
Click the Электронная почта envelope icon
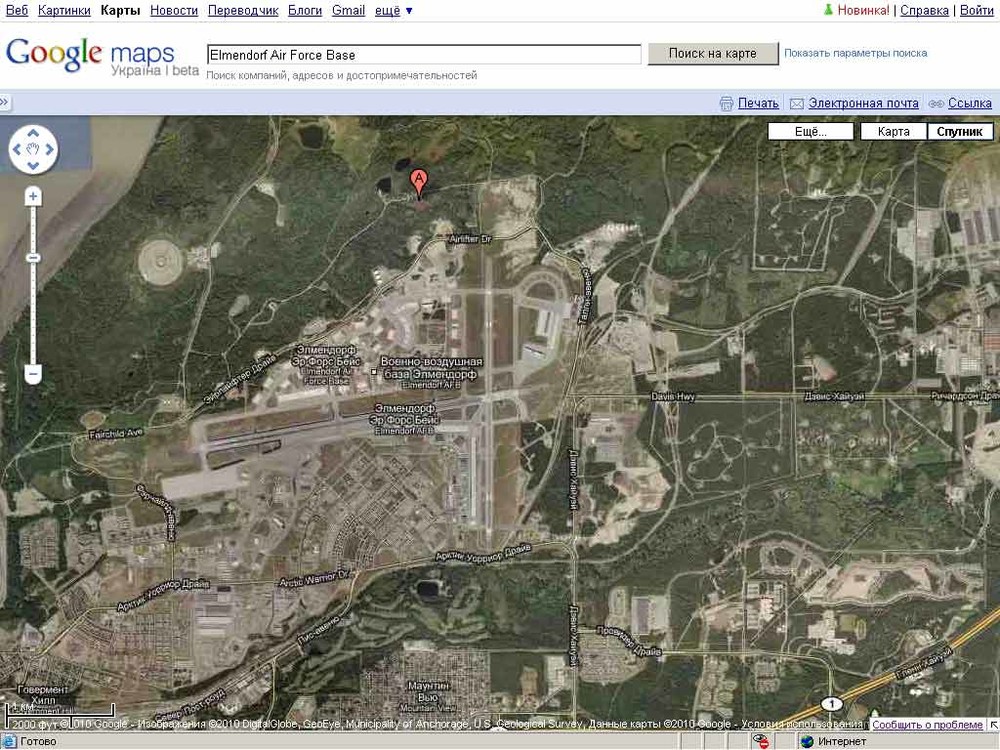[x=795, y=103]
